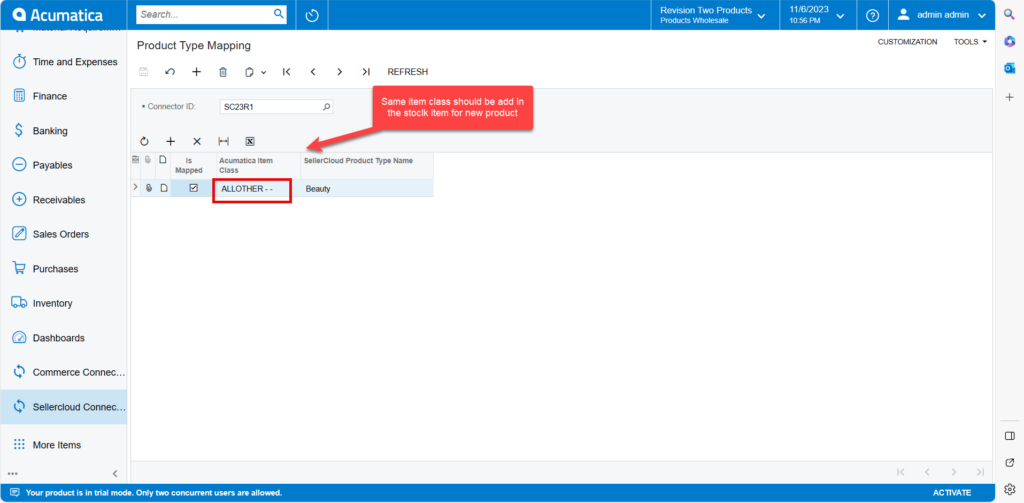Click the Copilot icon in browser sidebar
The width and height of the screenshot is (1024, 503).
(x=1009, y=41)
